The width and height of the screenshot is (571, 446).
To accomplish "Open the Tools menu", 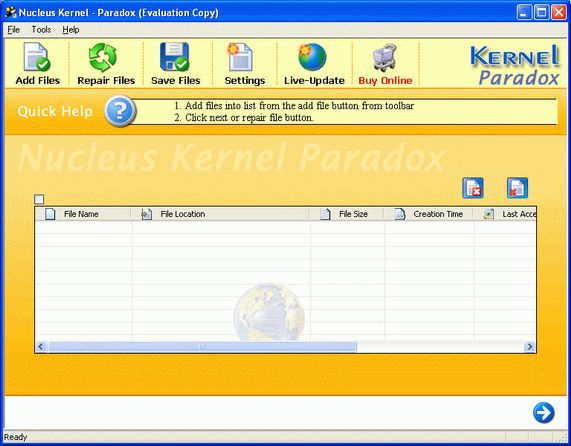I will tap(41, 30).
